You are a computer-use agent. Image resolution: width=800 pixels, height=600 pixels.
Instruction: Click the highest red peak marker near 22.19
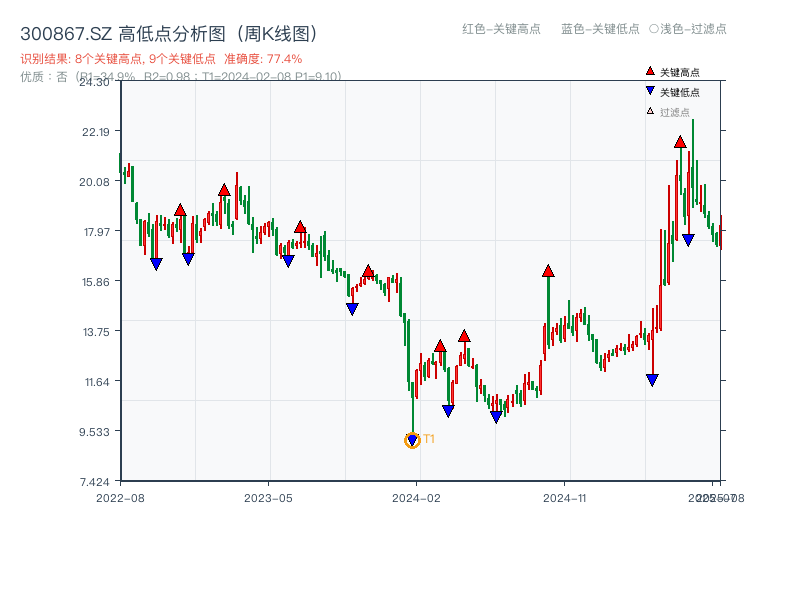[x=680, y=142]
